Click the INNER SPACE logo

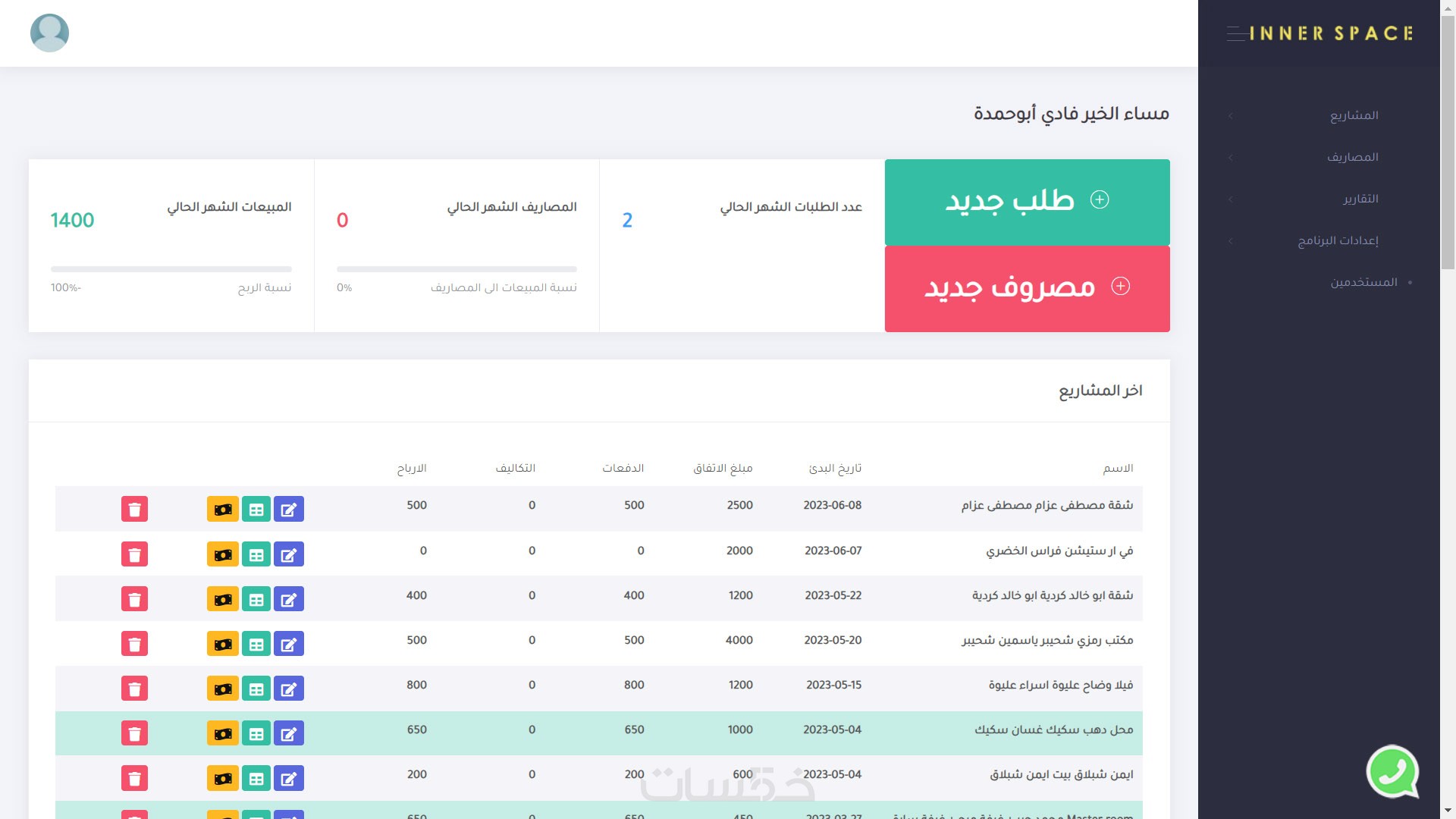click(1331, 33)
